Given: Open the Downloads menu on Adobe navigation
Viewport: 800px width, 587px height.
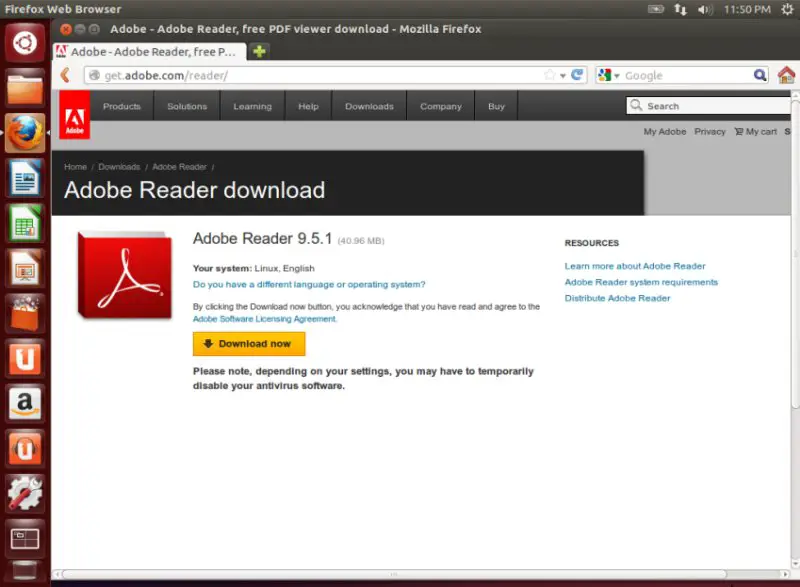Looking at the screenshot, I should 369,106.
